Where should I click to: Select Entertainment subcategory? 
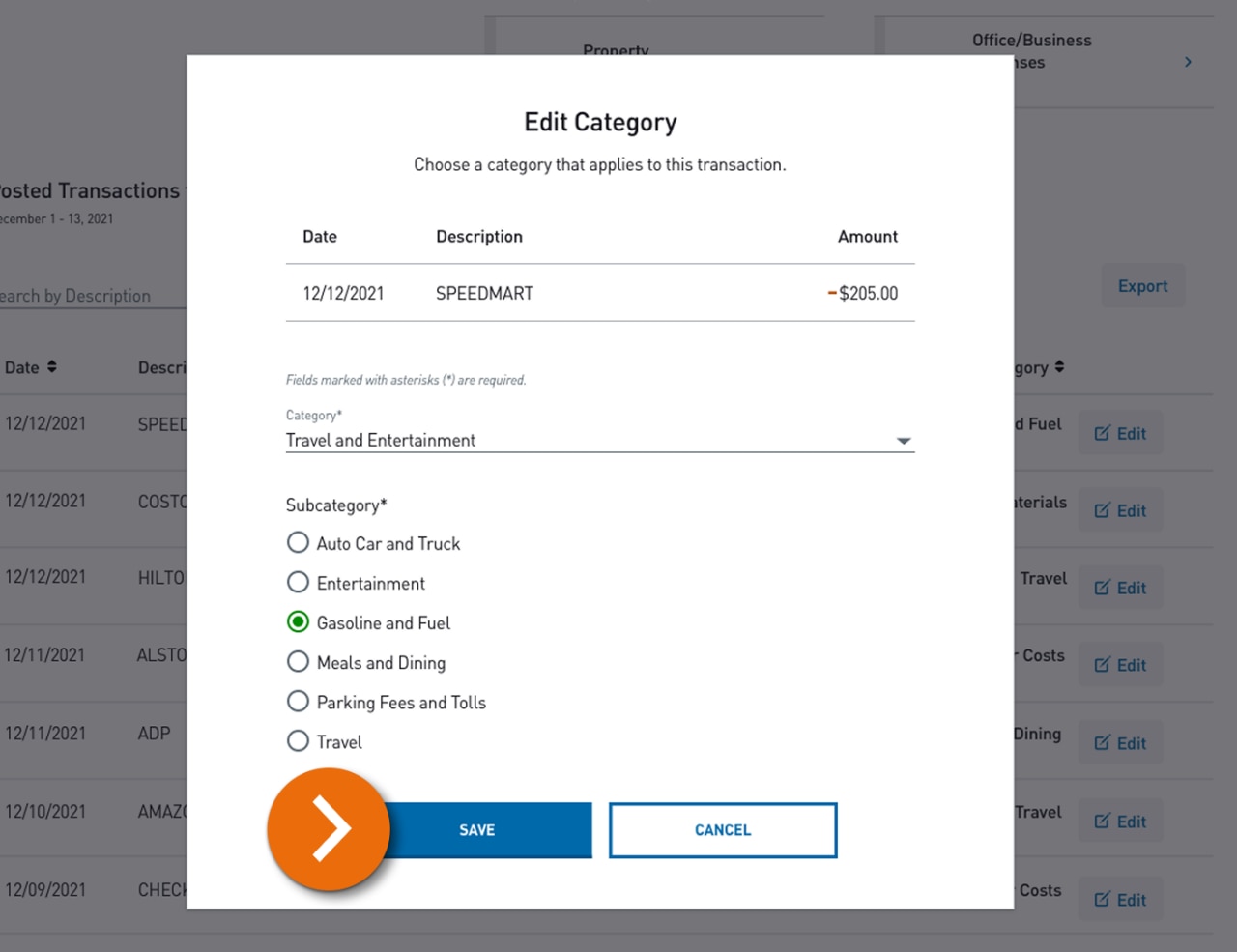[x=298, y=582]
